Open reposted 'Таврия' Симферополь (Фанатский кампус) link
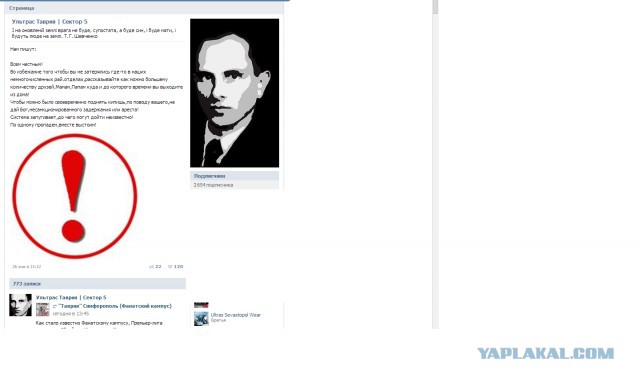640x383 pixels. pyautogui.click(x=115, y=306)
